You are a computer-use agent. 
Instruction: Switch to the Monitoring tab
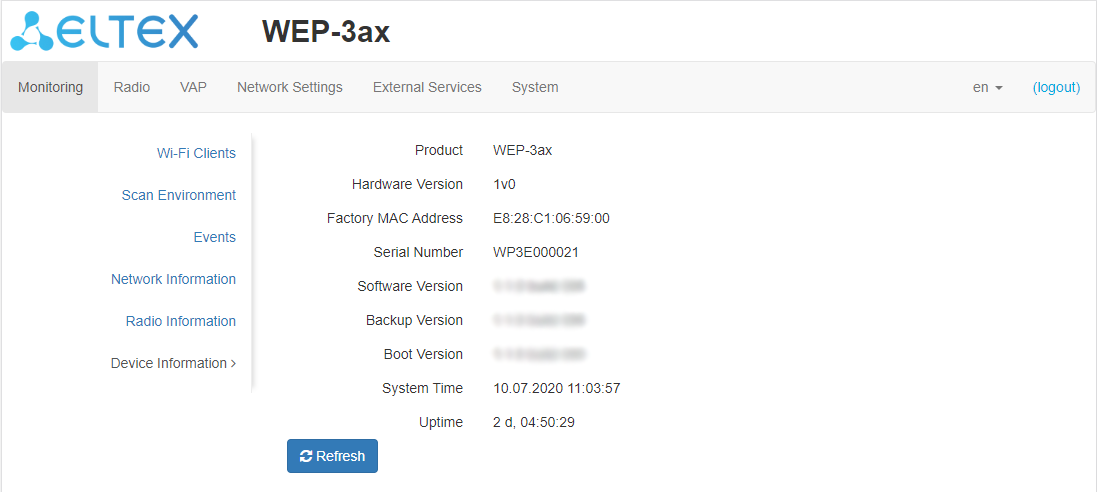50,87
